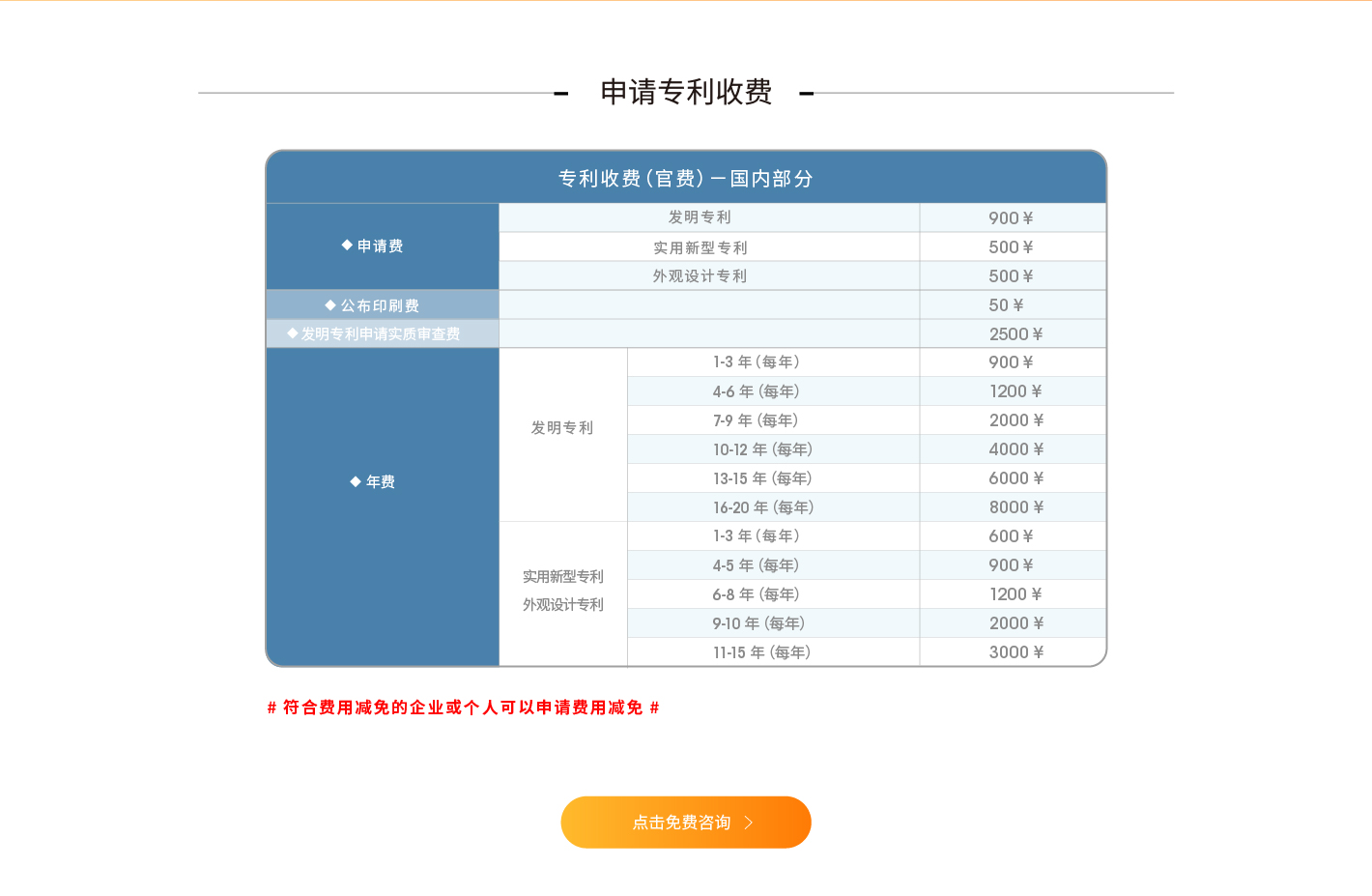Click the 1200¥ fee for 6-8 年
Image resolution: width=1372 pixels, height=896 pixels.
tap(1015, 594)
